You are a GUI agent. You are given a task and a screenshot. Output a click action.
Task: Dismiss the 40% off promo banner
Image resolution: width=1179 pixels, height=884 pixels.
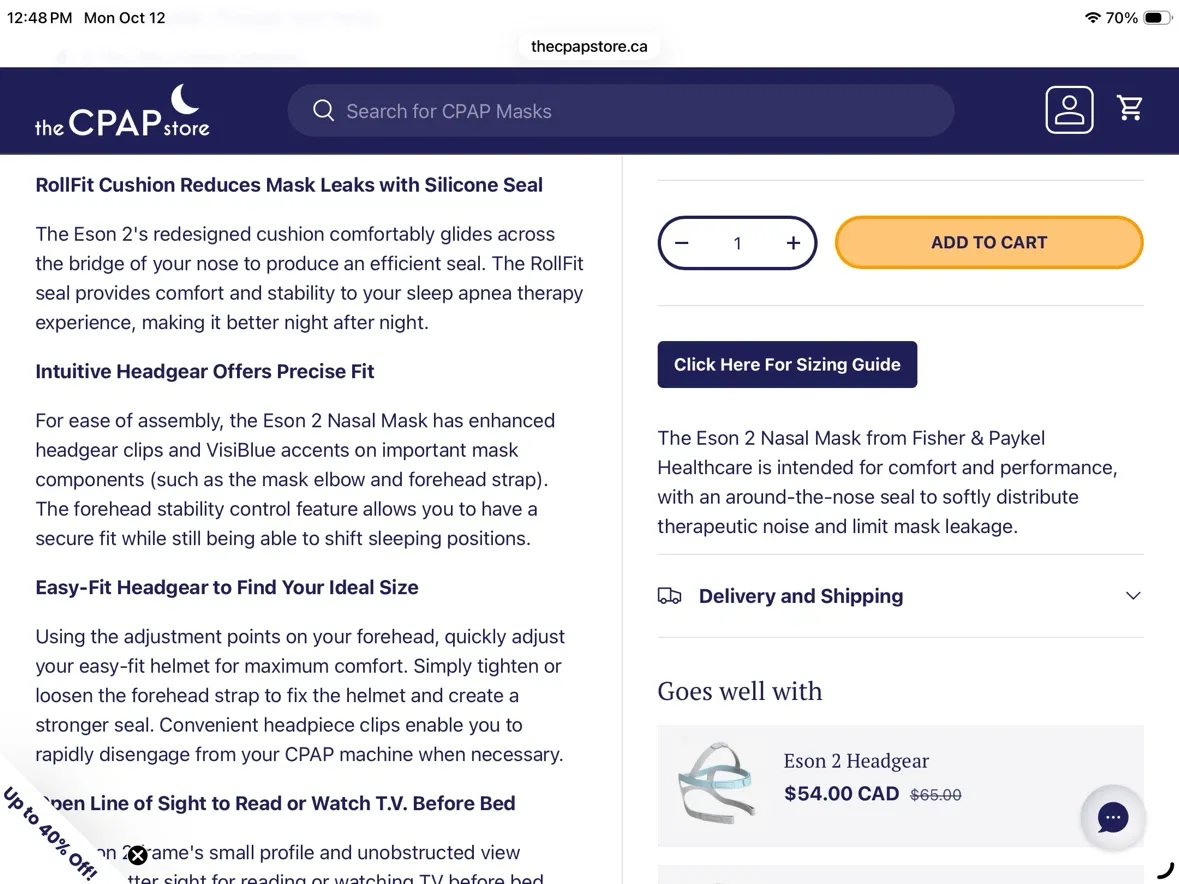click(x=137, y=855)
